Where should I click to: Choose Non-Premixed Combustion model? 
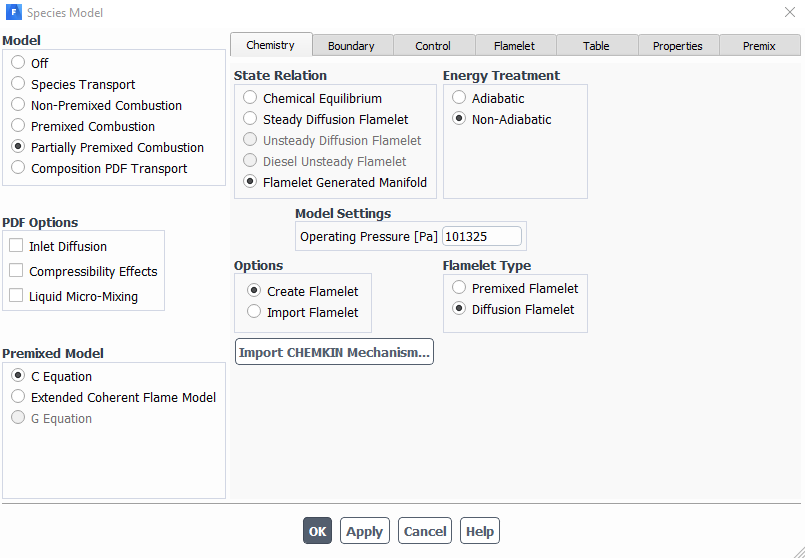18,105
